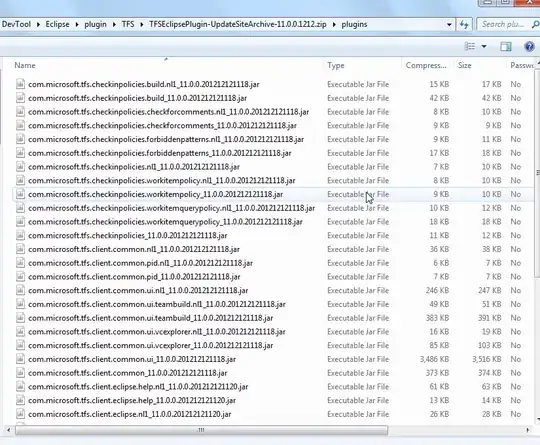This screenshot has width=540, height=445.
Task: Click the icon of client.common.pid.nl1 jar
Action: coord(20,263)
